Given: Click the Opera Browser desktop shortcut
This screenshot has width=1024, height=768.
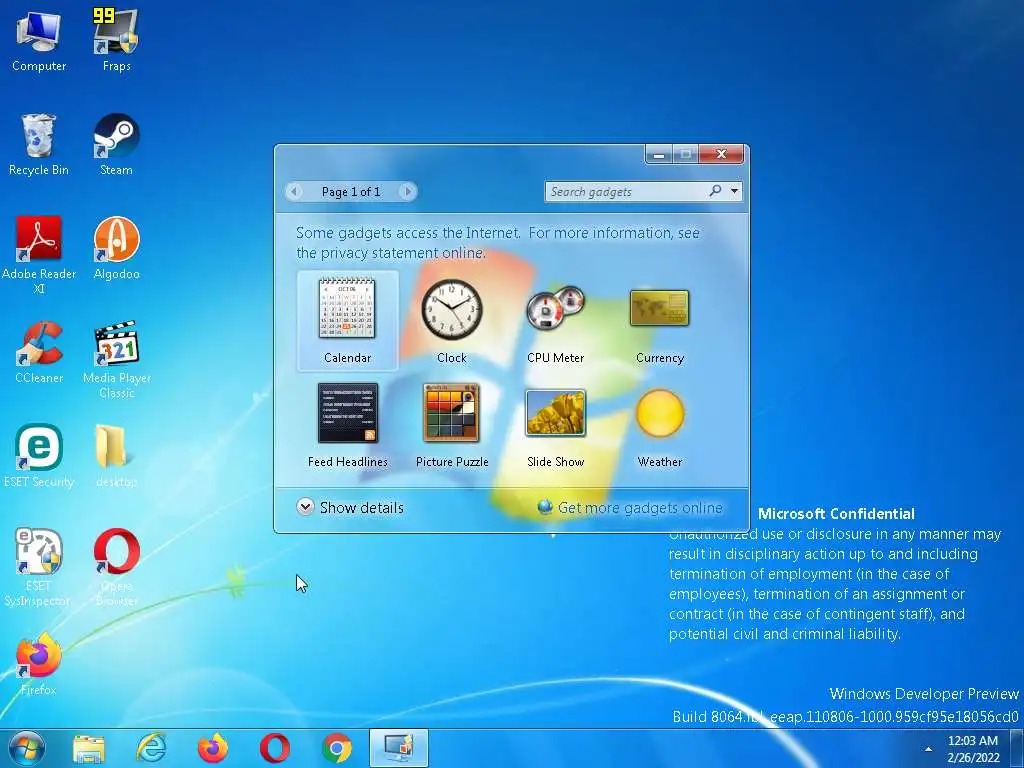Looking at the screenshot, I should point(116,567).
